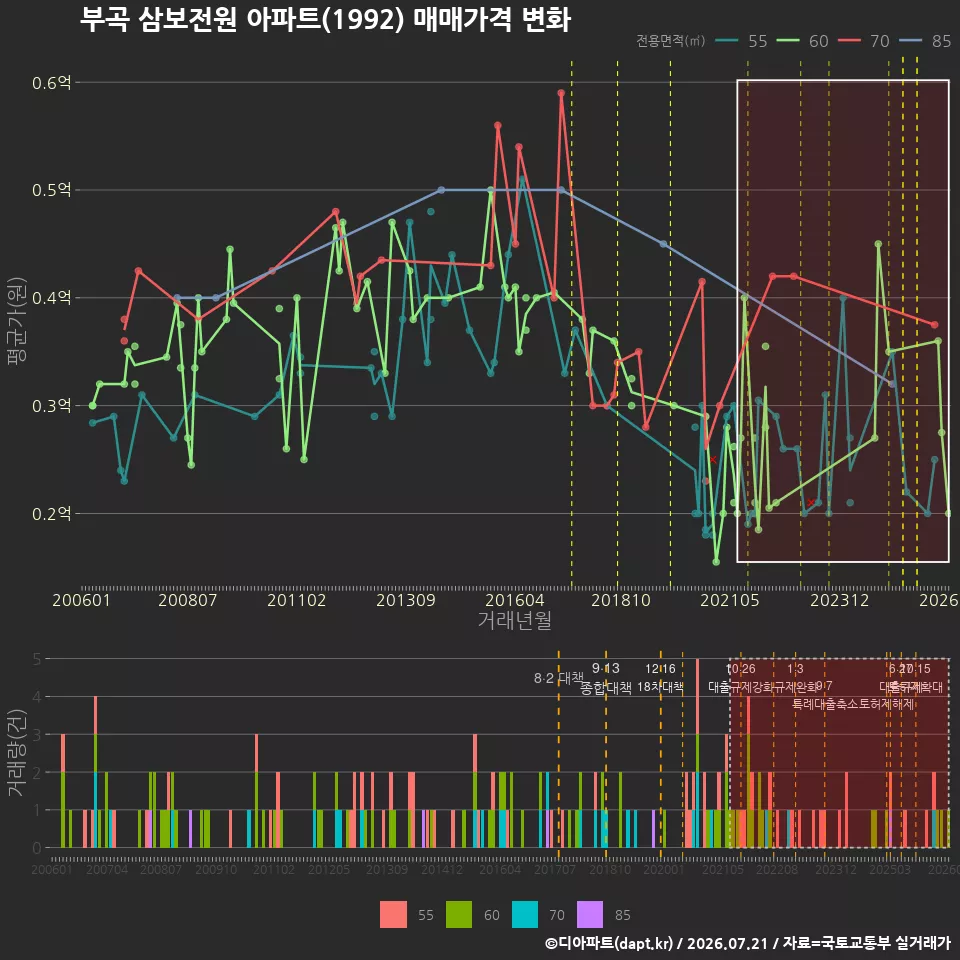Click the volume bar reaching 4 near 200704
The height and width of the screenshot is (960, 960).
click(x=96, y=772)
